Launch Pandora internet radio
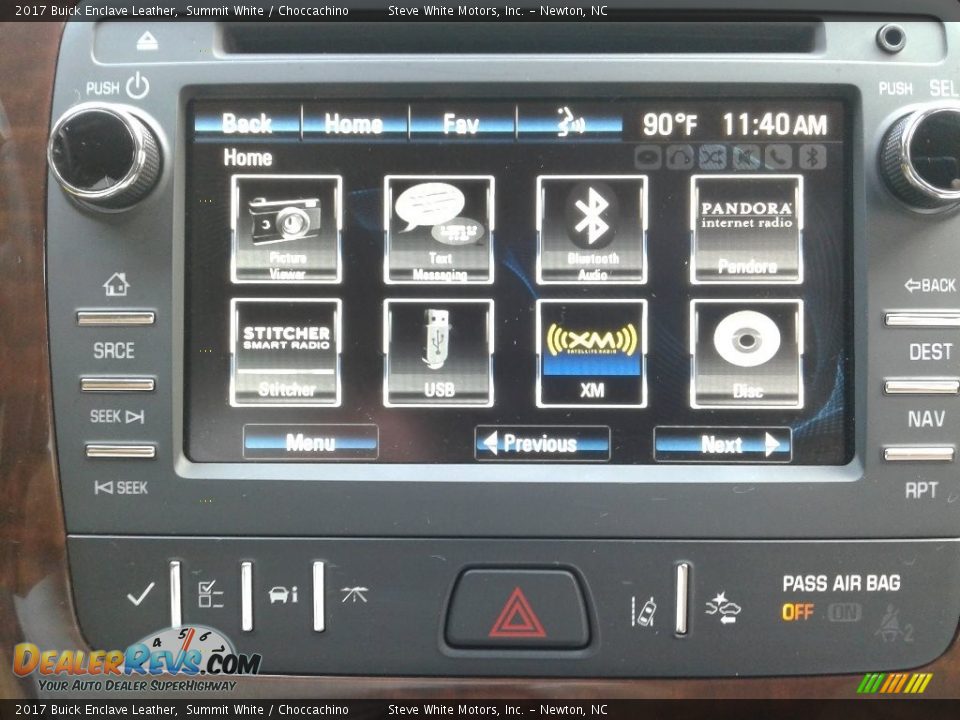The width and height of the screenshot is (960, 720). pyautogui.click(x=746, y=229)
